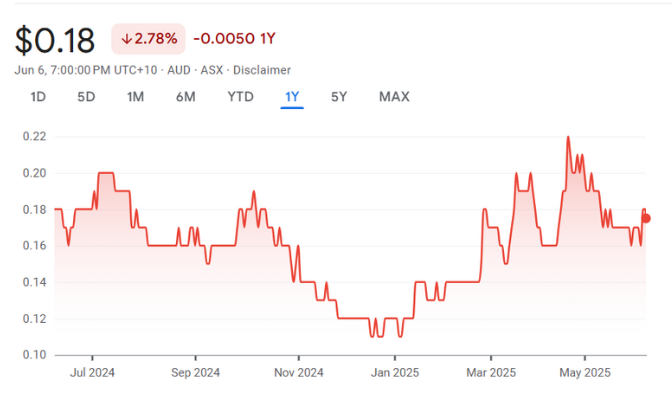Click the active 1Y range tab
The image size is (672, 400).
(292, 97)
